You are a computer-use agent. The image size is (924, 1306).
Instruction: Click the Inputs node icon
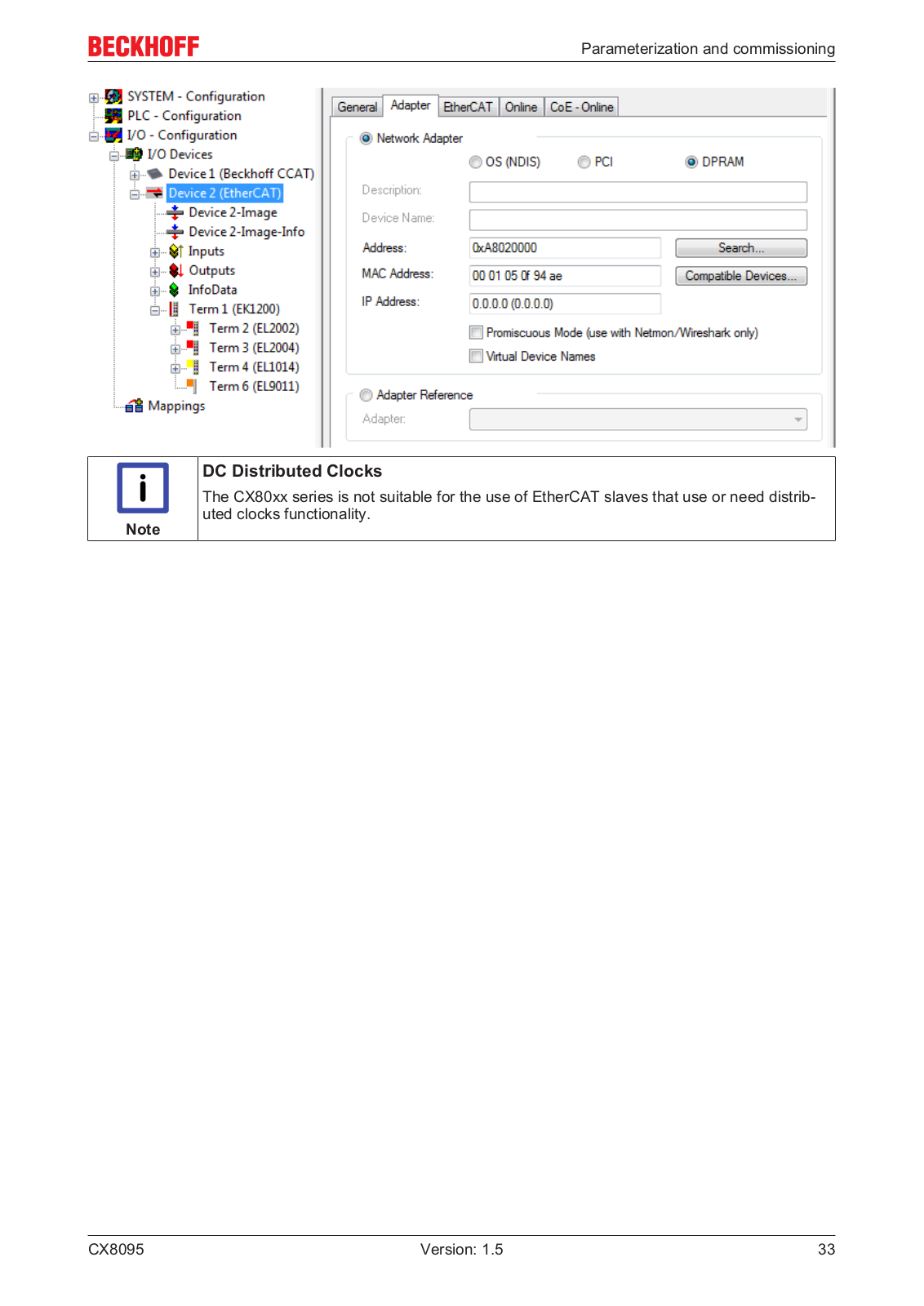[175, 251]
